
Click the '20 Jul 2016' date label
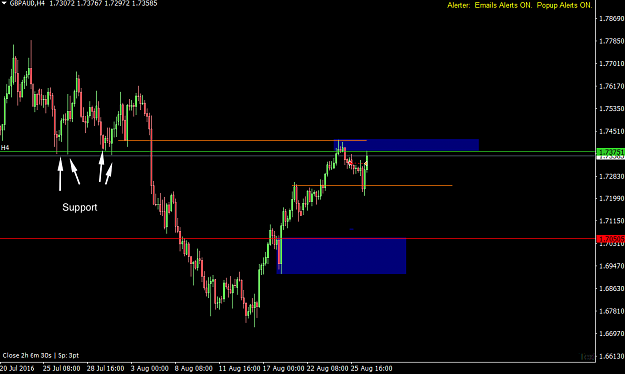[17, 368]
